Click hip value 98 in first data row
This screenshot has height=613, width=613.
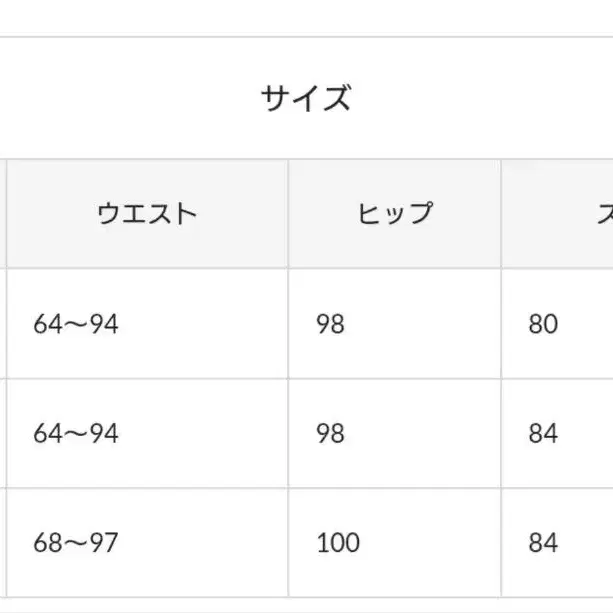pyautogui.click(x=330, y=324)
